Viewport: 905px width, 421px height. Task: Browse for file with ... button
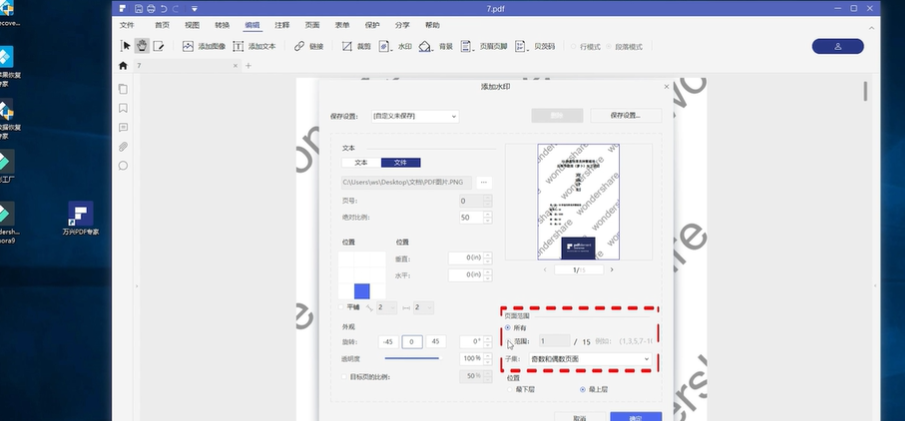(484, 182)
